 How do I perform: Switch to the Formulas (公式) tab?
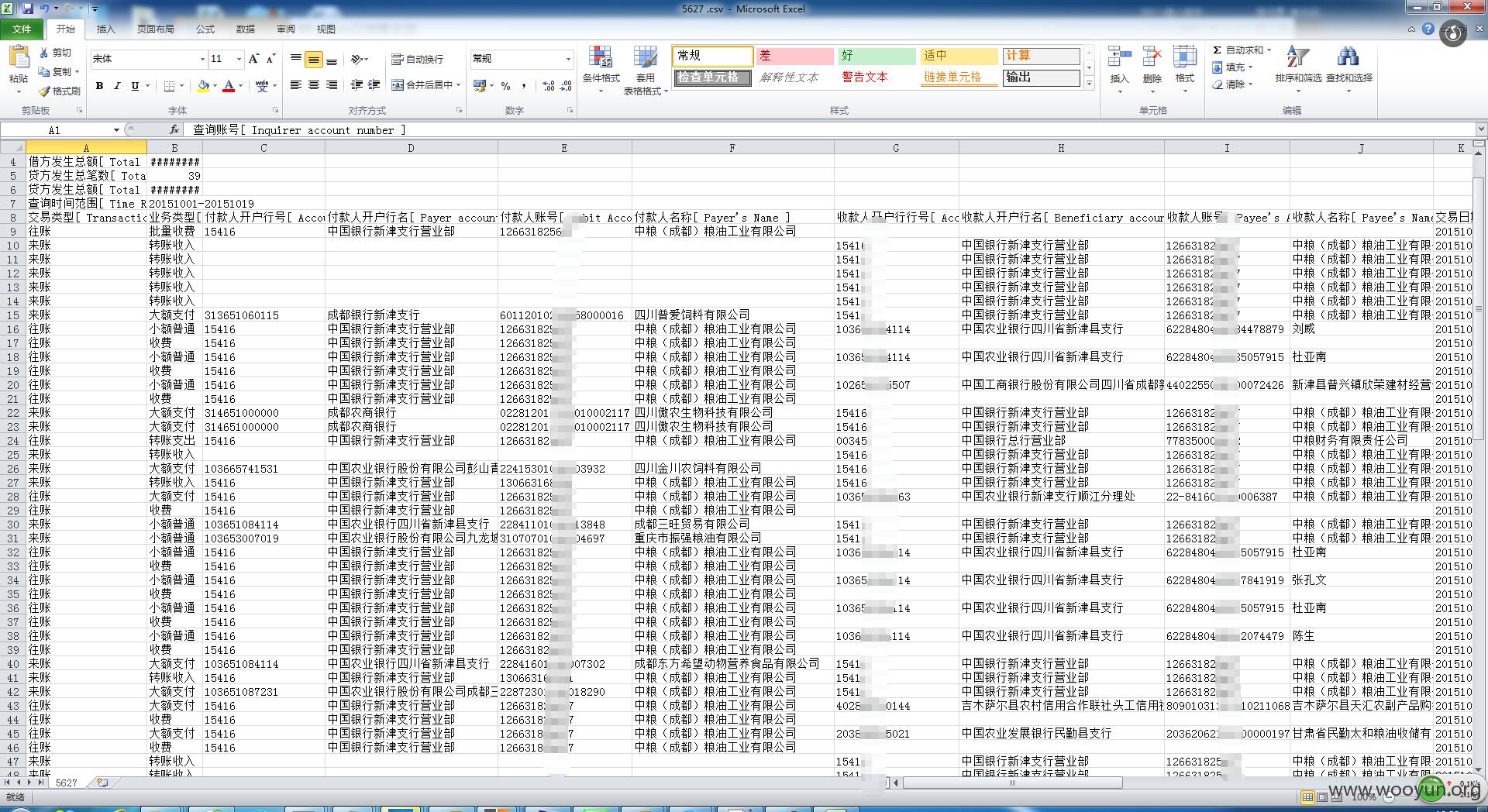click(205, 29)
